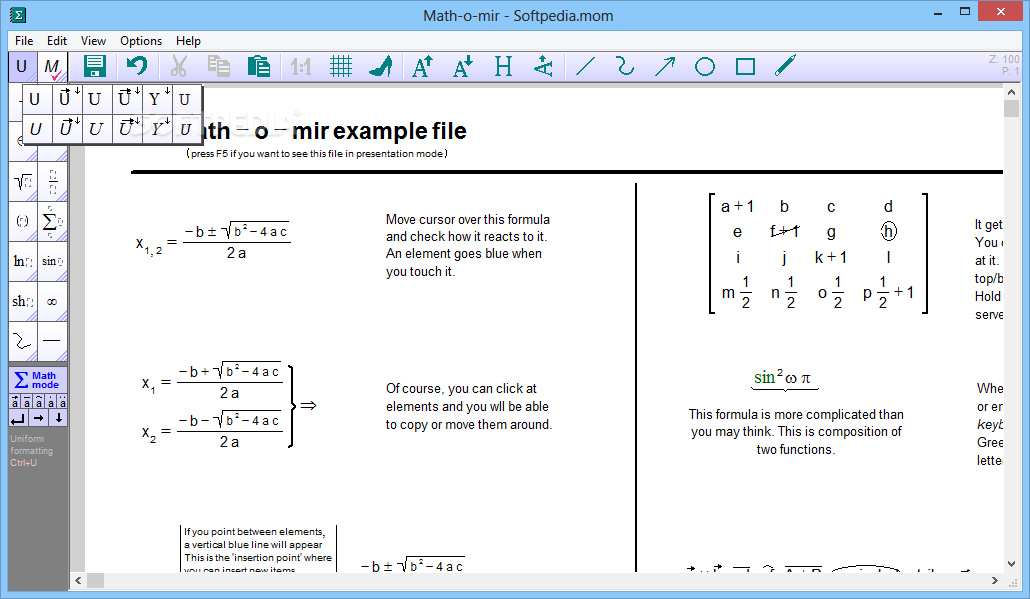This screenshot has width=1030, height=599.
Task: Click the 'k + 1' matrix element
Action: pyautogui.click(x=831, y=257)
